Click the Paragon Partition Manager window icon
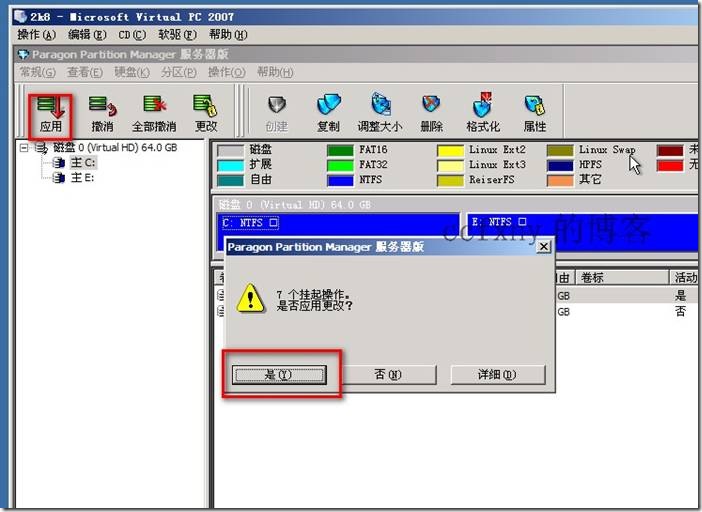This screenshot has width=702, height=512. click(23, 55)
